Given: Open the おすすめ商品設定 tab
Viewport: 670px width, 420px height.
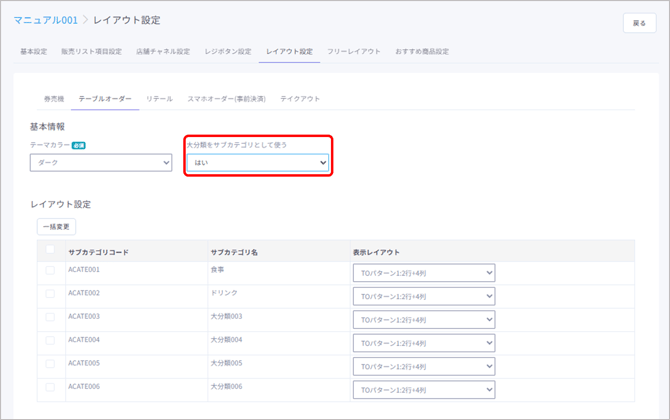Looking at the screenshot, I should [x=421, y=51].
